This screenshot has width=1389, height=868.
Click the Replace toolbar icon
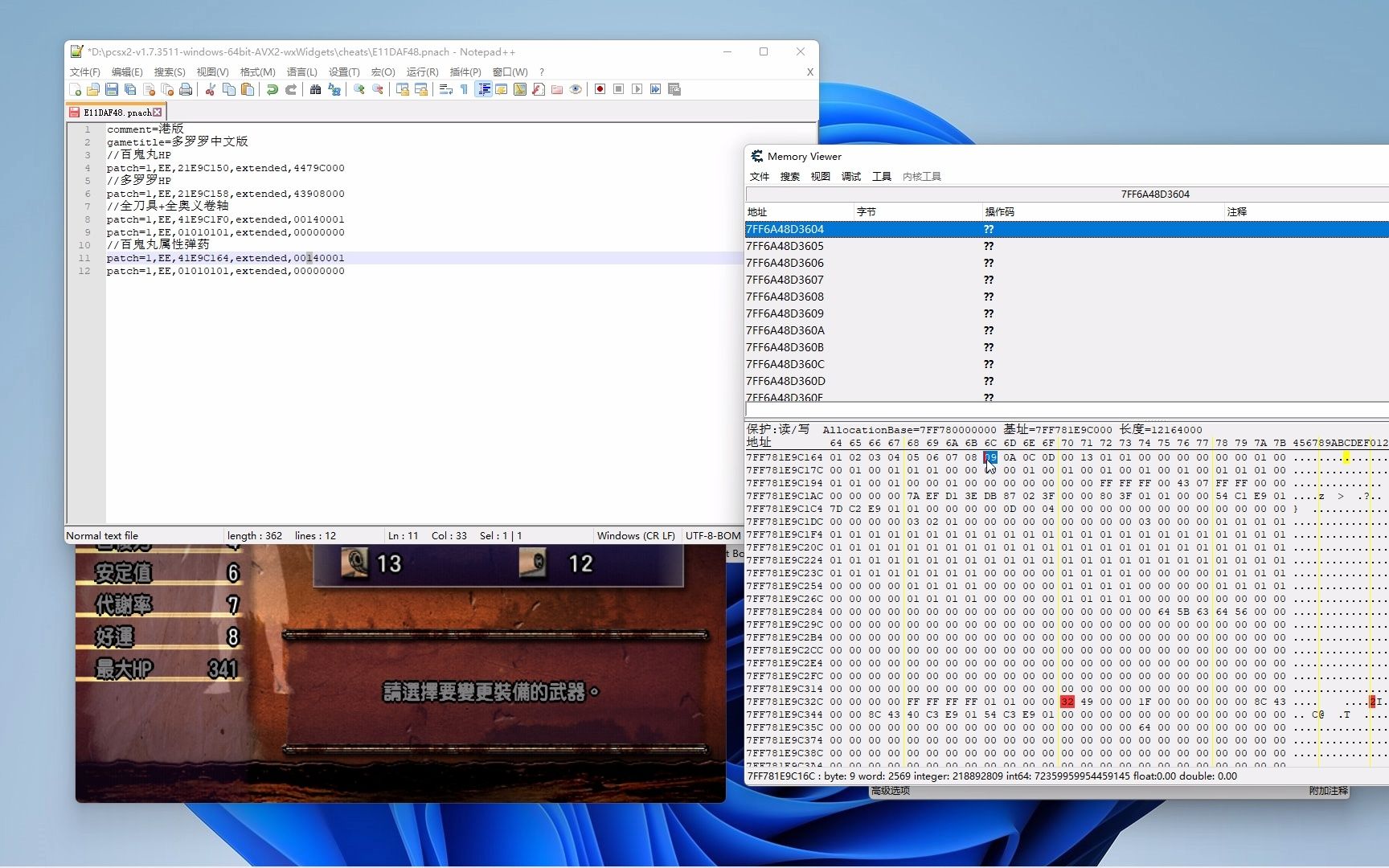(334, 89)
